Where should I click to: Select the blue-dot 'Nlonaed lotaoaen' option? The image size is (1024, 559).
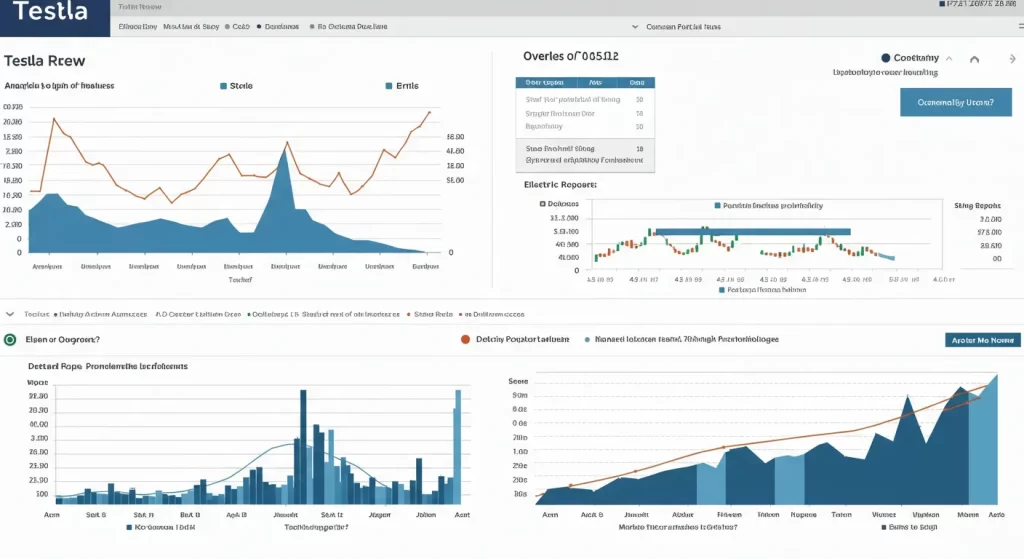click(x=587, y=340)
